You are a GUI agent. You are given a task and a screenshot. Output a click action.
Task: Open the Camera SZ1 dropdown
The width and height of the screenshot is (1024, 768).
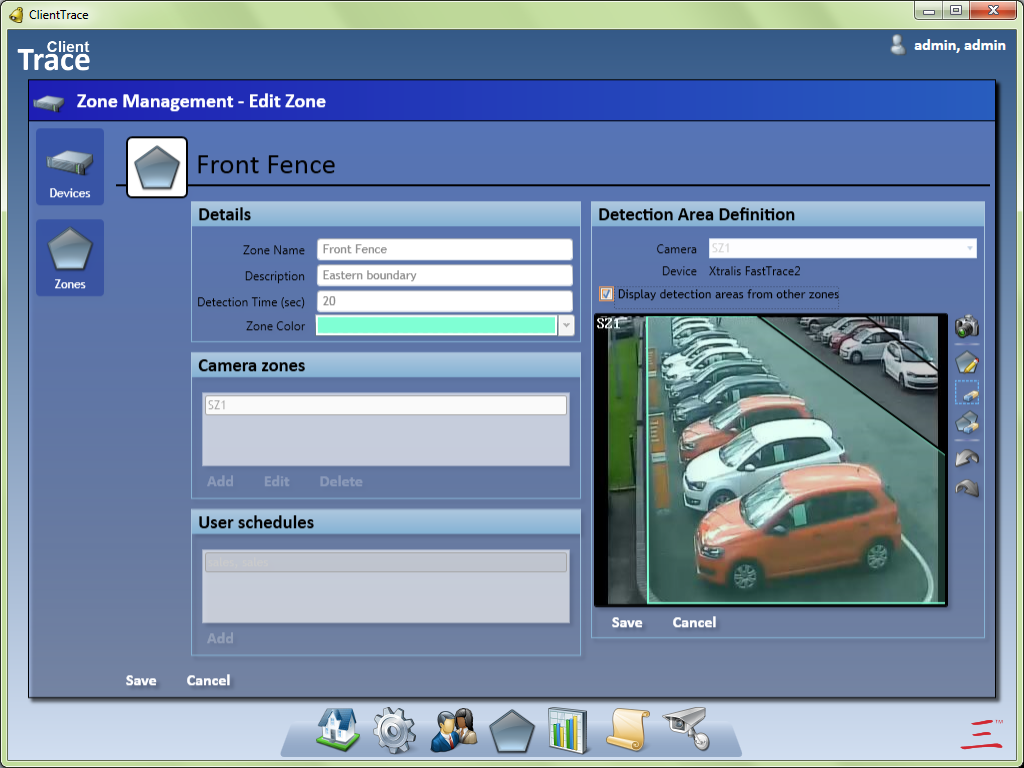point(842,249)
